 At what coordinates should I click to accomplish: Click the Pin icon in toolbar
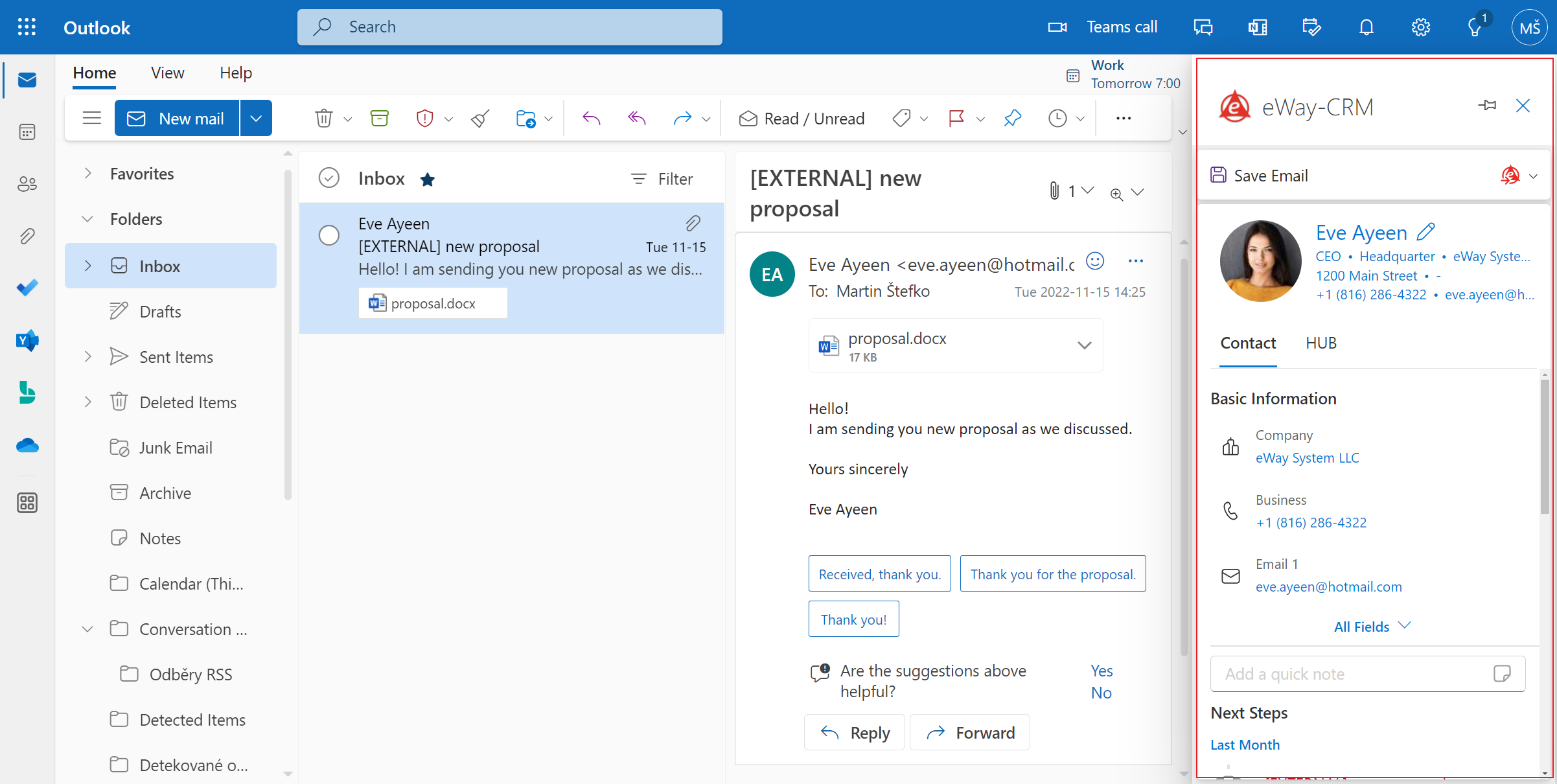tap(1012, 119)
